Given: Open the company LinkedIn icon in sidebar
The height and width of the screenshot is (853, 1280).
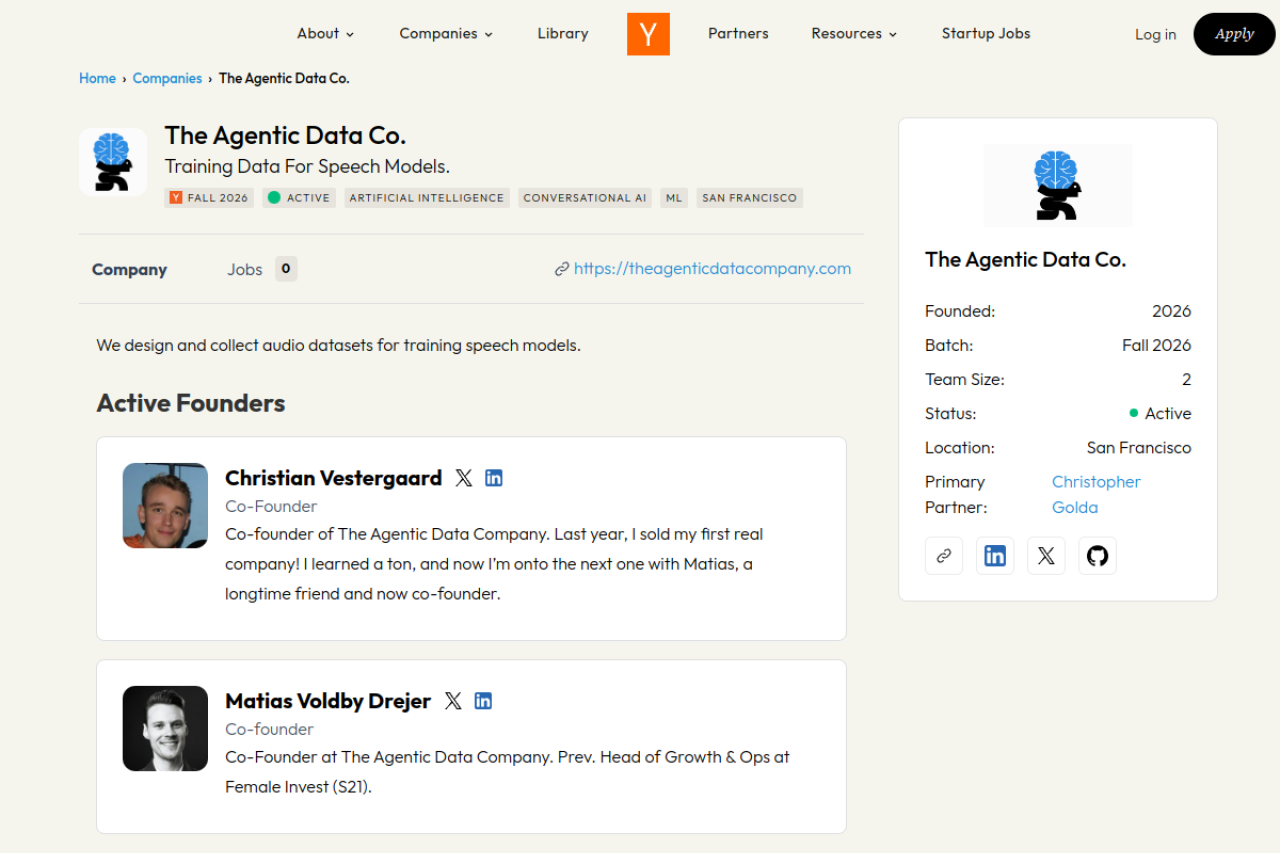Looking at the screenshot, I should 995,556.
